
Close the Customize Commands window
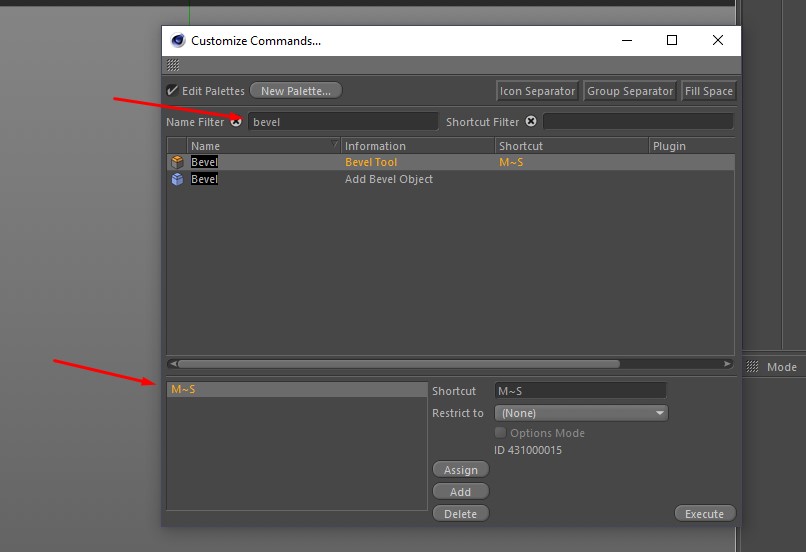pyautogui.click(x=718, y=40)
